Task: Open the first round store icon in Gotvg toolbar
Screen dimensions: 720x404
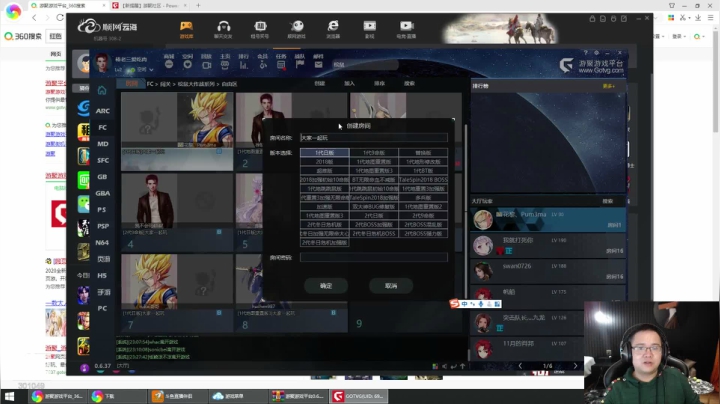Action: pos(169,62)
